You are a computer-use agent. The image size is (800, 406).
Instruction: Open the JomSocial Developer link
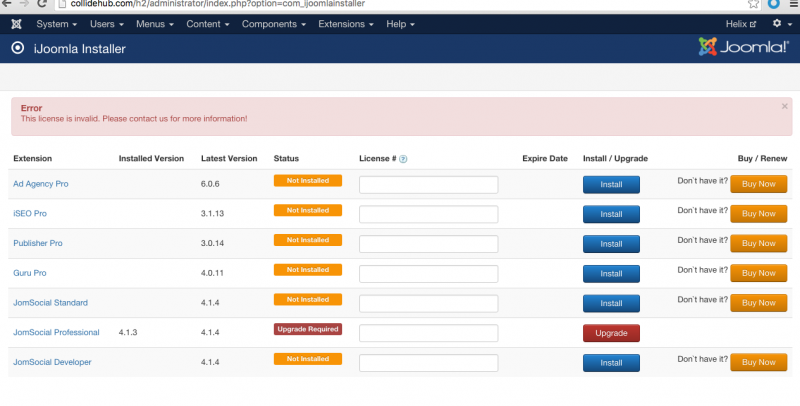pos(52,362)
